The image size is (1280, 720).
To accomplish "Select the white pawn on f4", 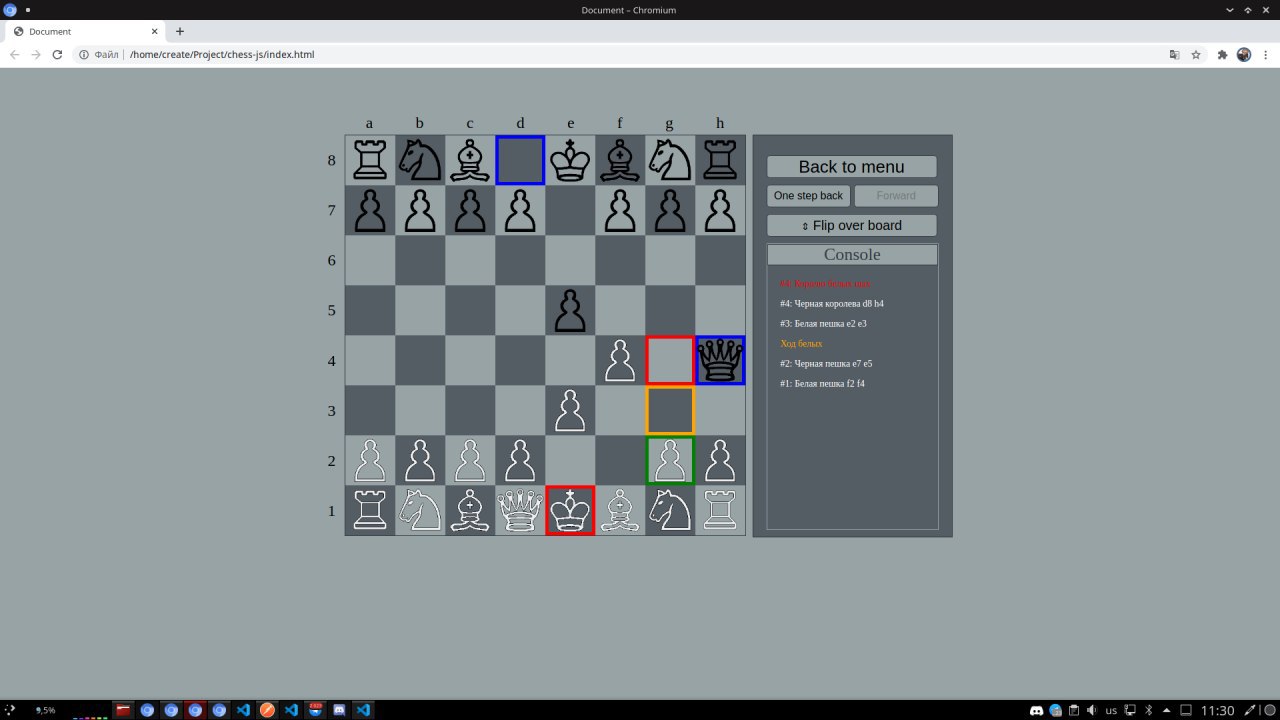I will [620, 360].
